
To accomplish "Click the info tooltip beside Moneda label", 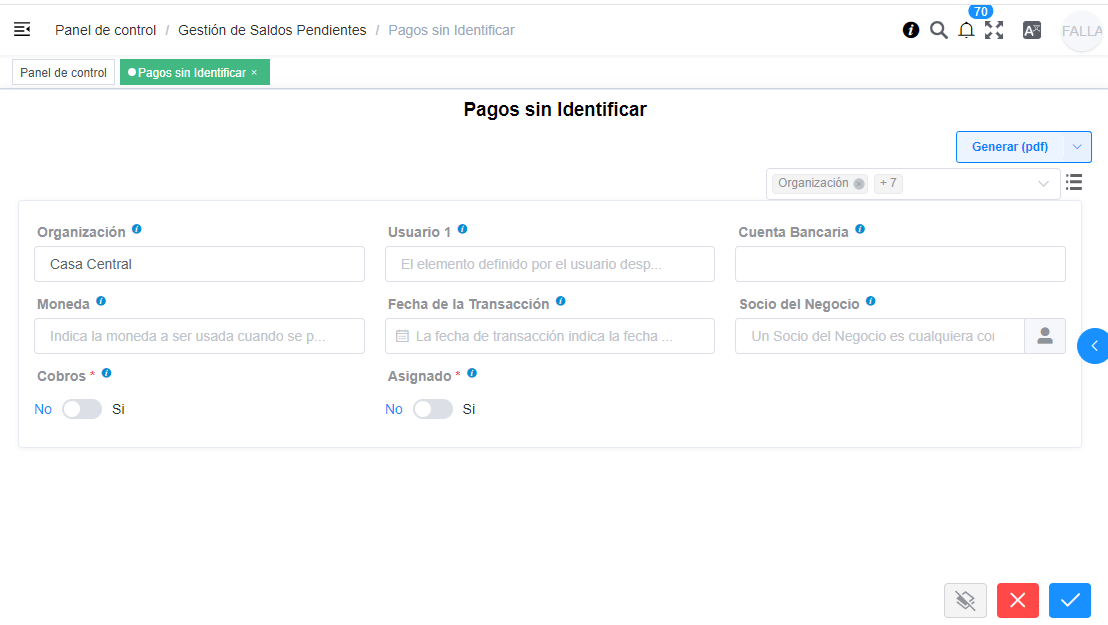I will tap(98, 302).
